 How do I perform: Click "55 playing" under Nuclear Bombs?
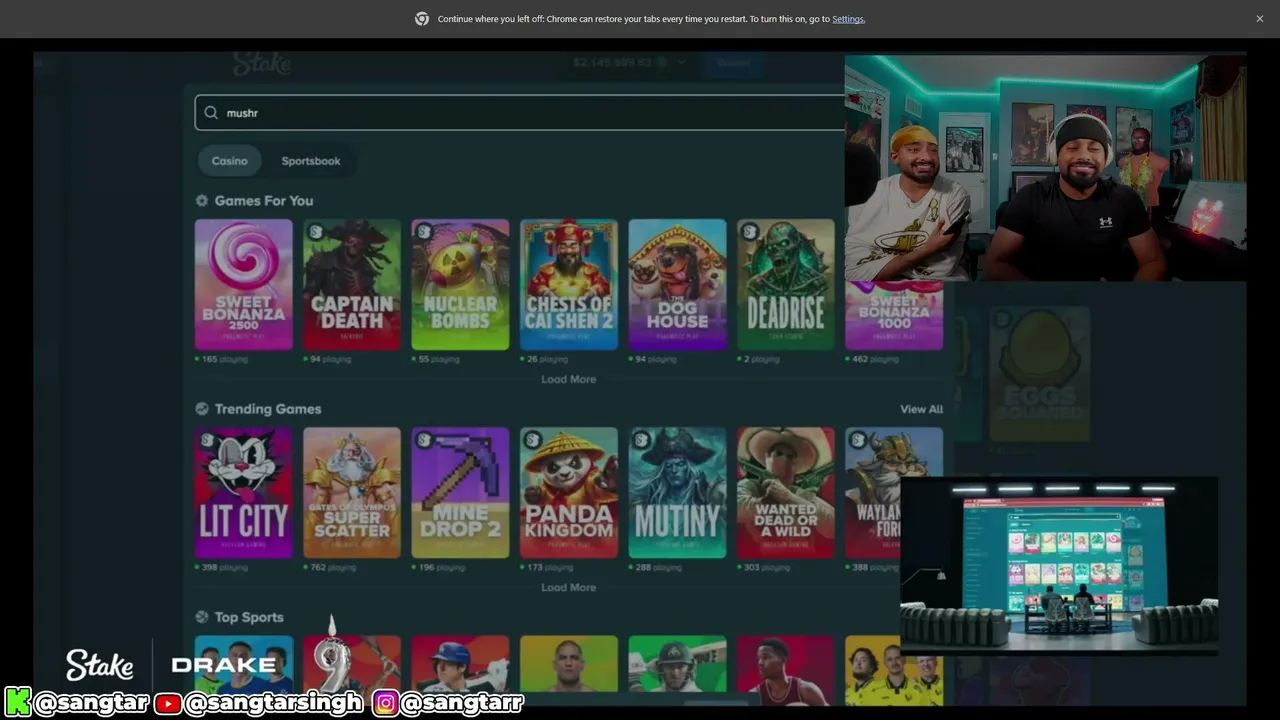click(436, 359)
